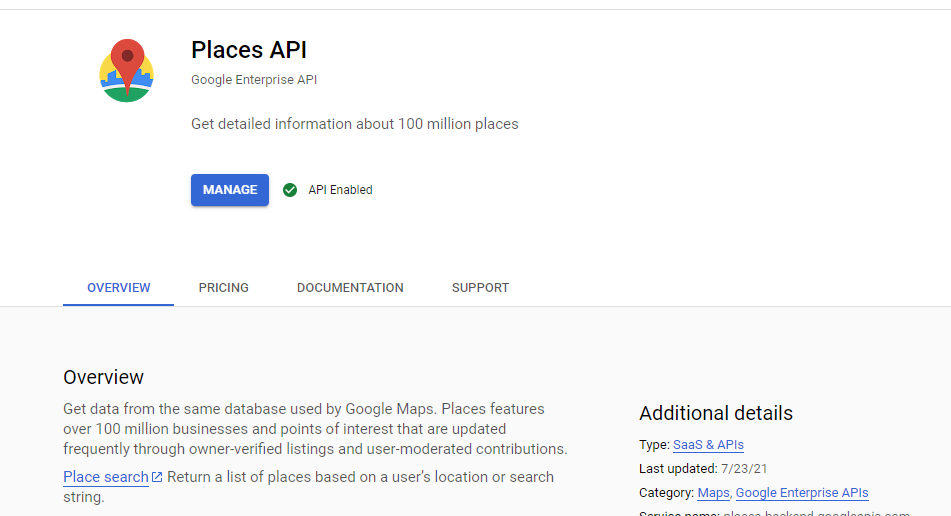This screenshot has height=516, width=951.
Task: Open the OVERVIEW tab
Action: pyautogui.click(x=118, y=288)
